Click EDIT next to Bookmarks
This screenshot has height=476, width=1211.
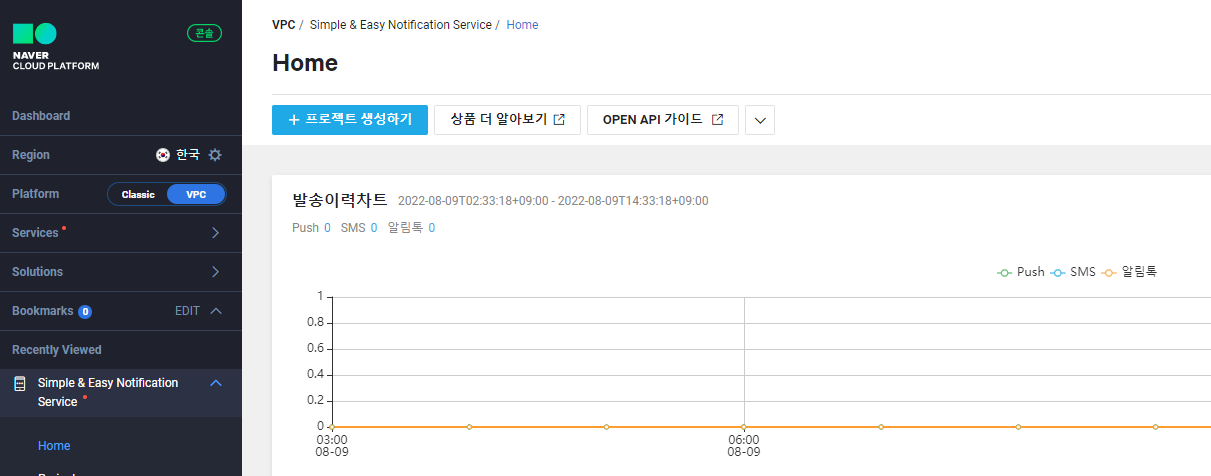tap(187, 311)
